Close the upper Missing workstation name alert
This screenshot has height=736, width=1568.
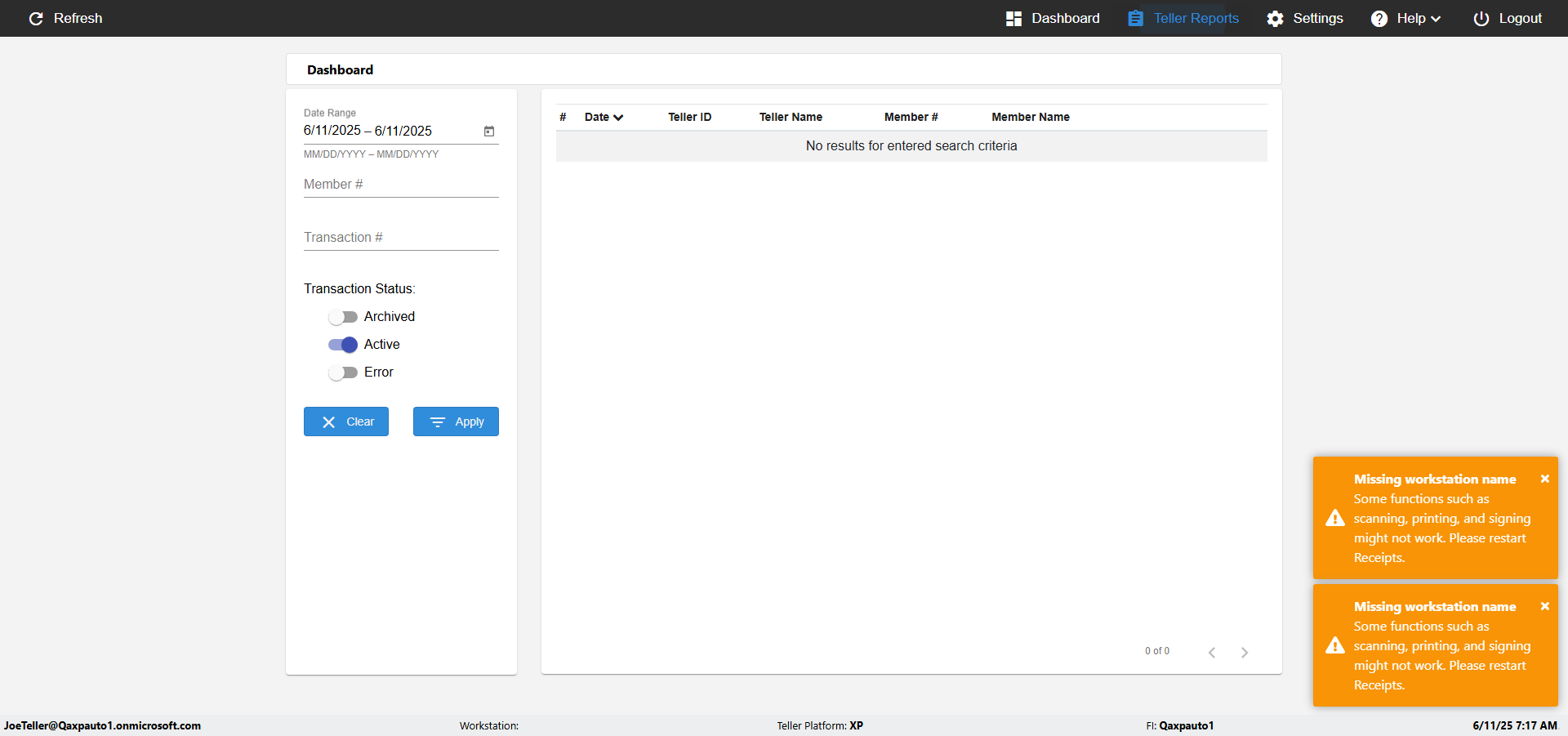[x=1544, y=479]
